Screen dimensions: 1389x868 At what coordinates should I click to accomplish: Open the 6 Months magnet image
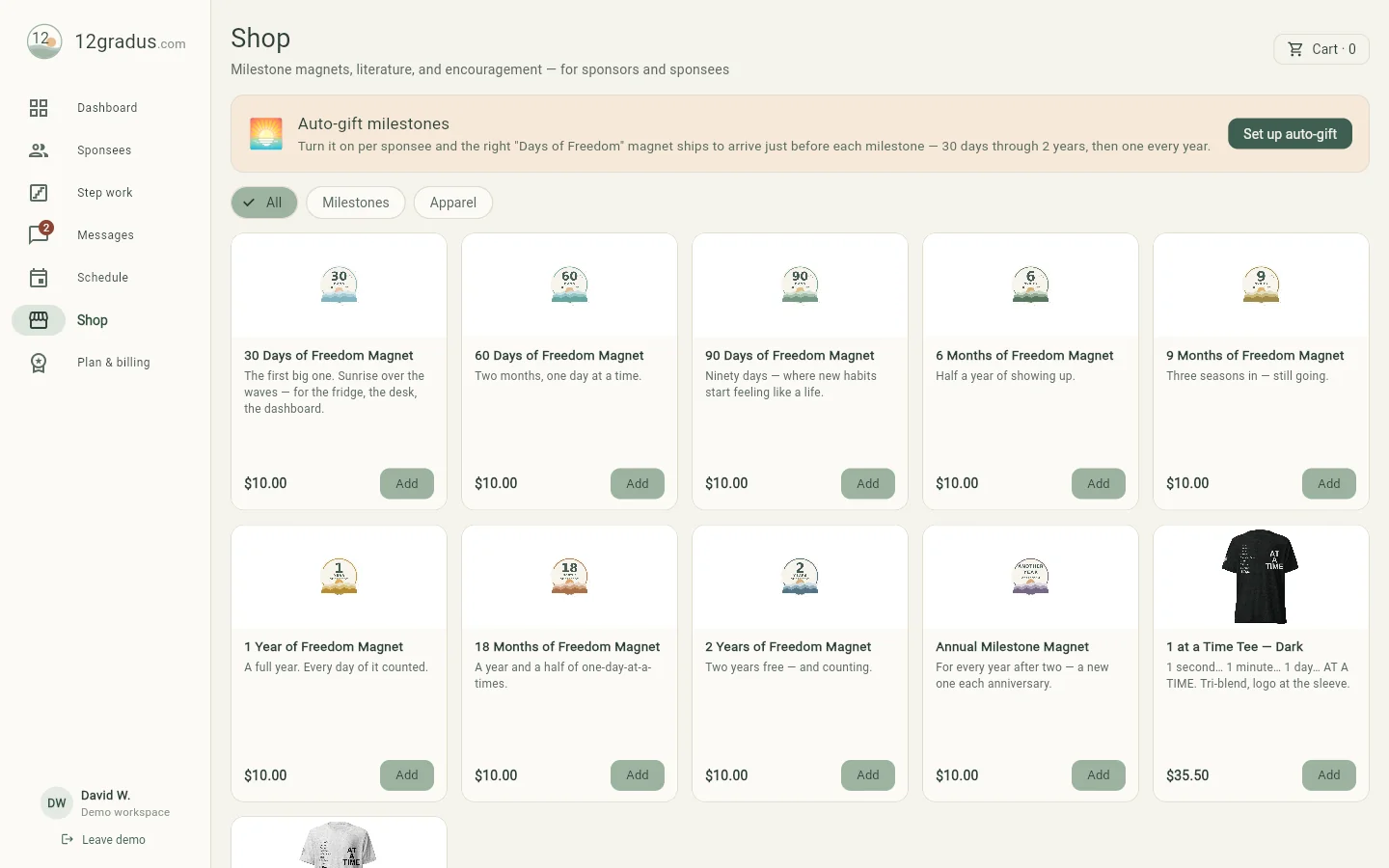click(x=1030, y=285)
